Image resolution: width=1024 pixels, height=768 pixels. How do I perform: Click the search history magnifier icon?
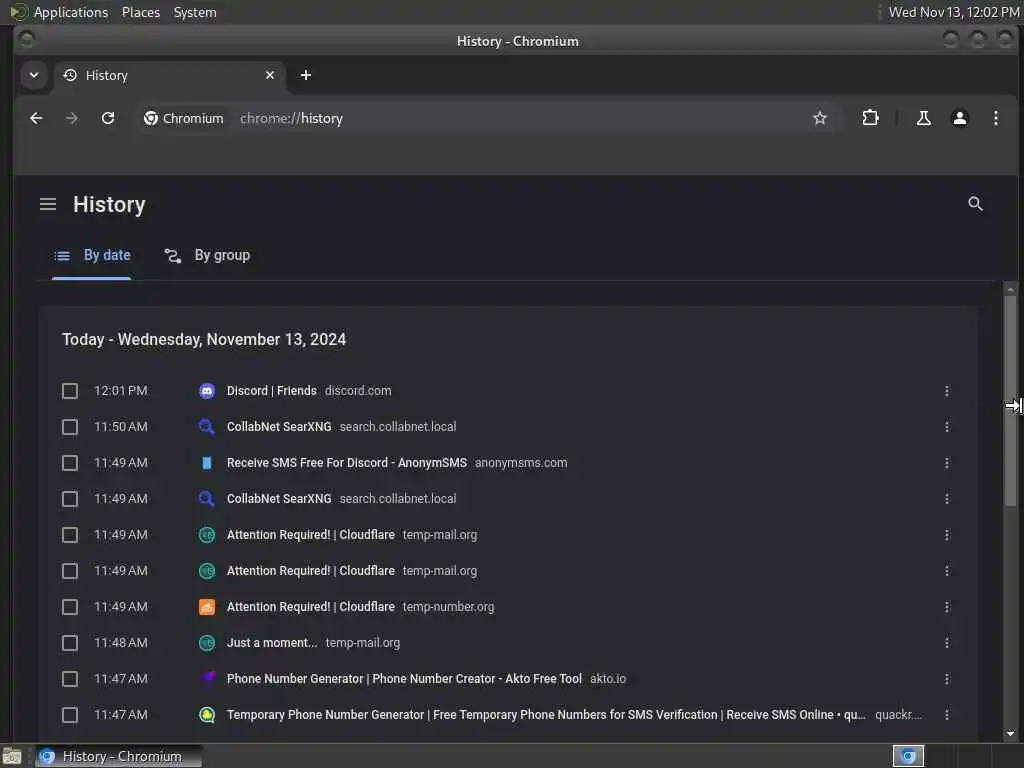click(975, 204)
